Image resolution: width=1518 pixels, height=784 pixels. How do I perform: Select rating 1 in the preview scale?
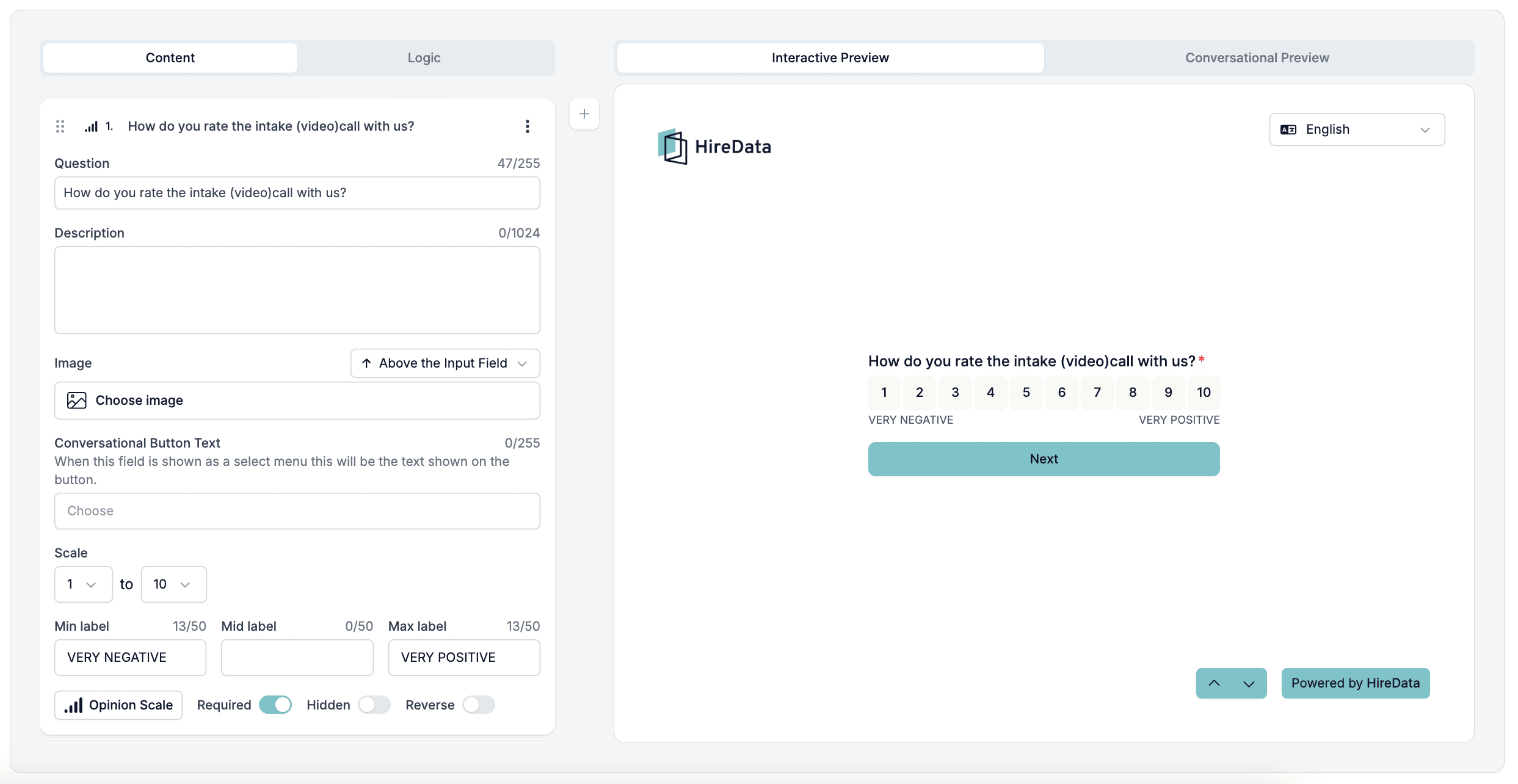[x=884, y=393]
